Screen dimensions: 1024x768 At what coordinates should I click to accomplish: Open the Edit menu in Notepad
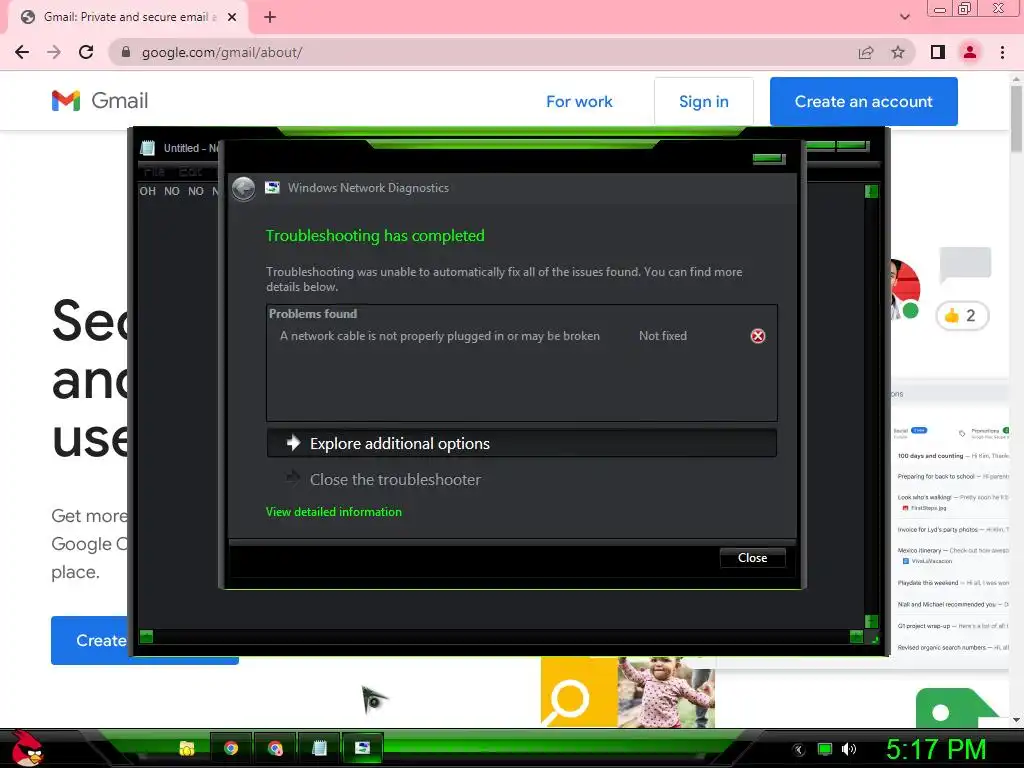[x=190, y=172]
